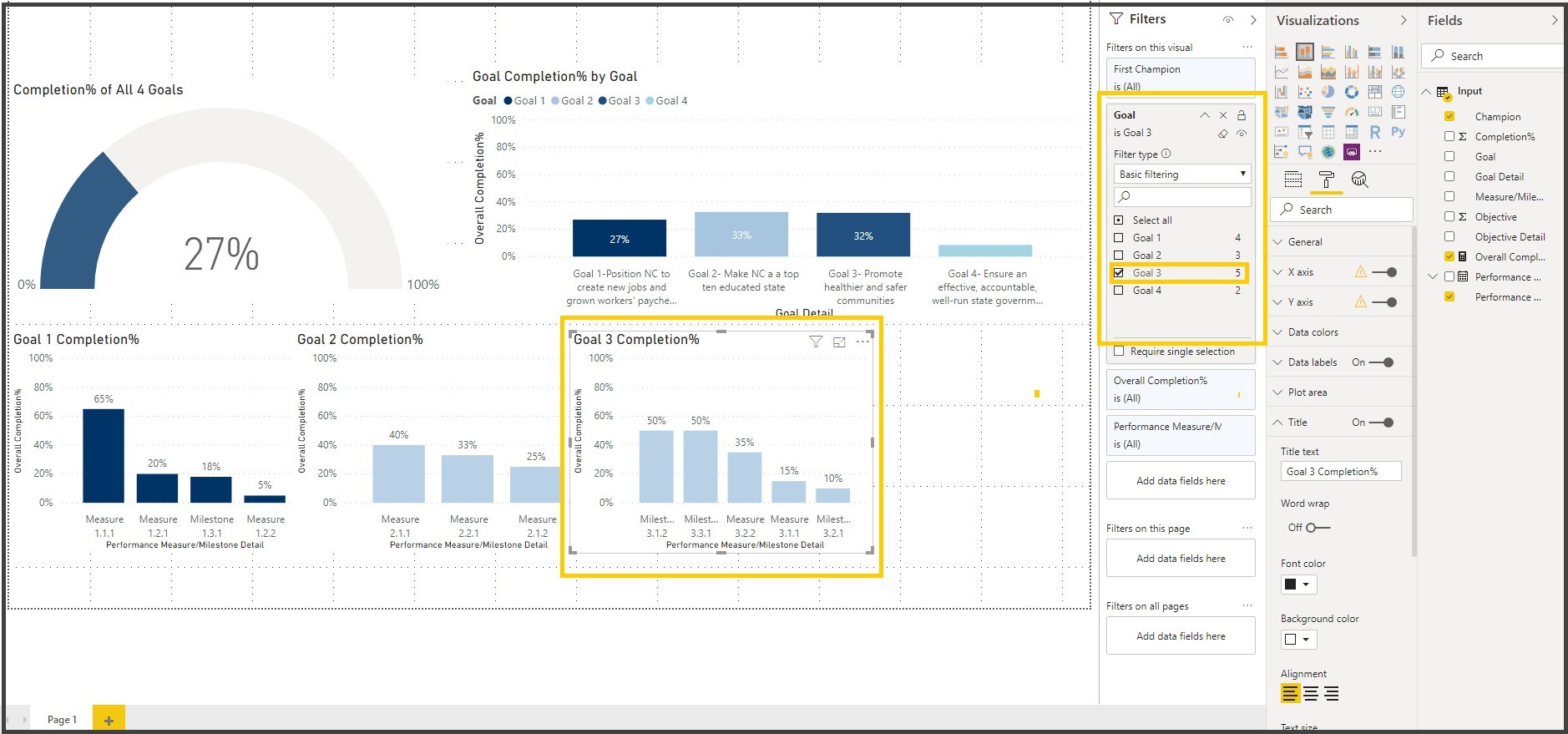1568x734 pixels.
Task: Check the Goal 2 filter checkbox
Action: tap(1119, 256)
